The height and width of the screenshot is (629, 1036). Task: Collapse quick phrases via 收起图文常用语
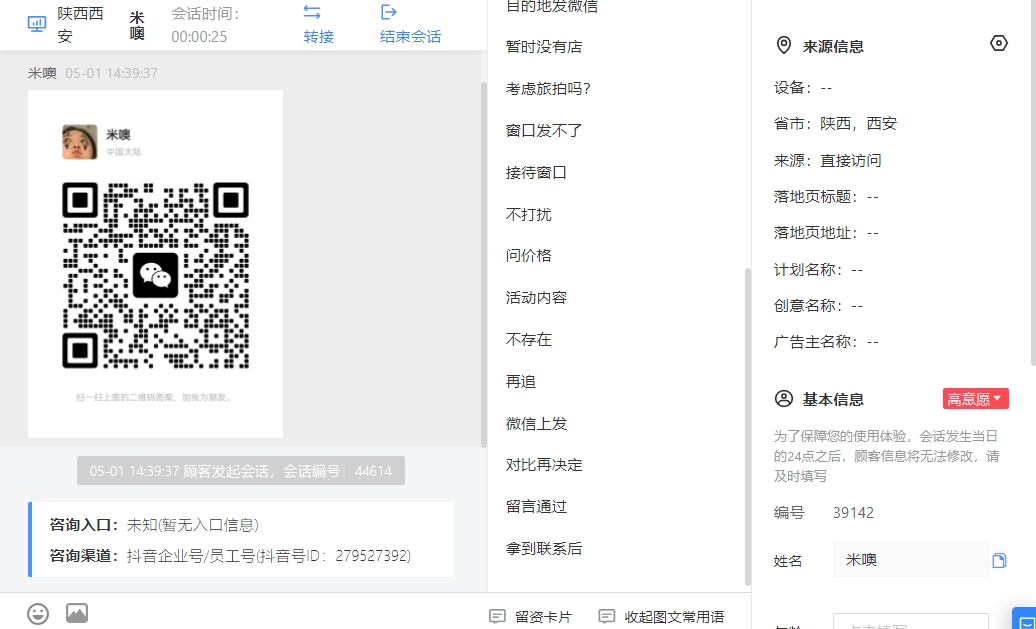pos(661,616)
